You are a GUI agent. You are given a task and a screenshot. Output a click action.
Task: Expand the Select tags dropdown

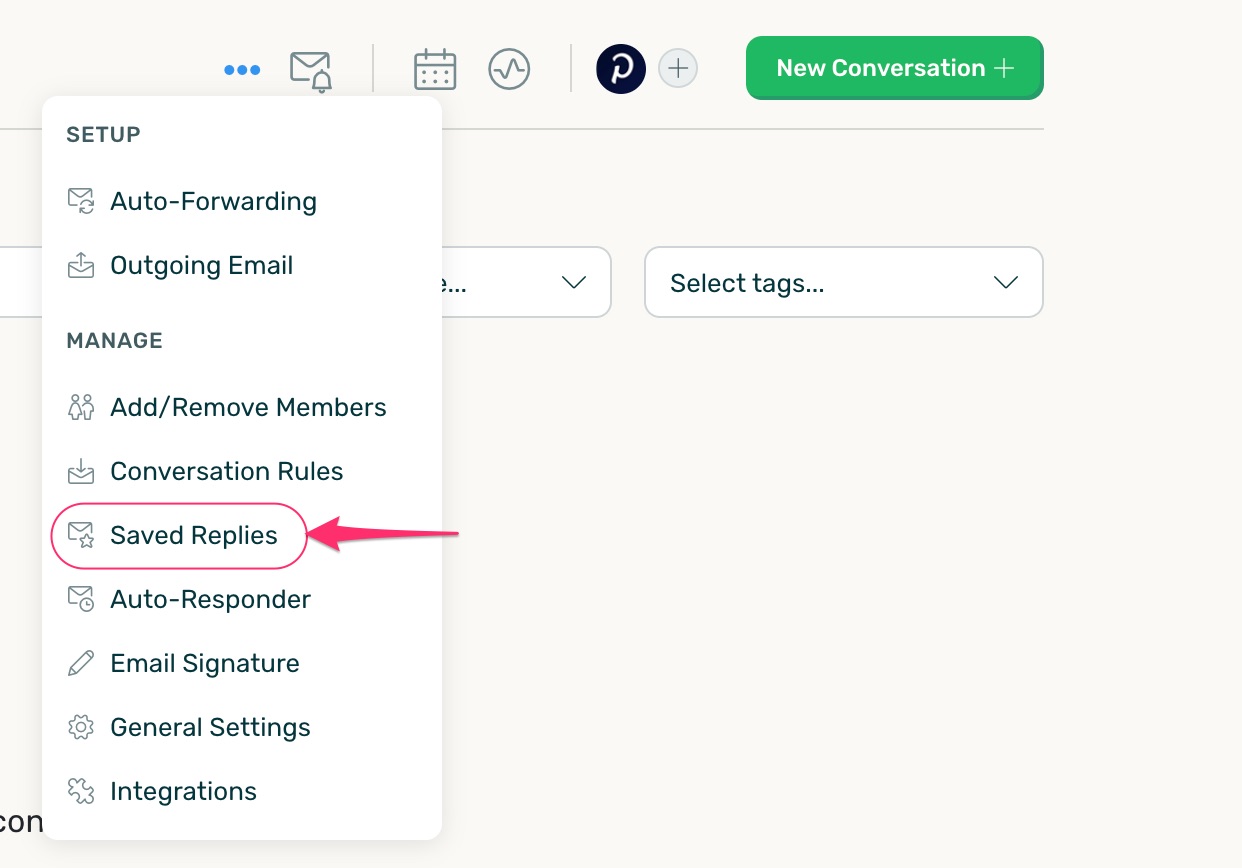point(843,283)
